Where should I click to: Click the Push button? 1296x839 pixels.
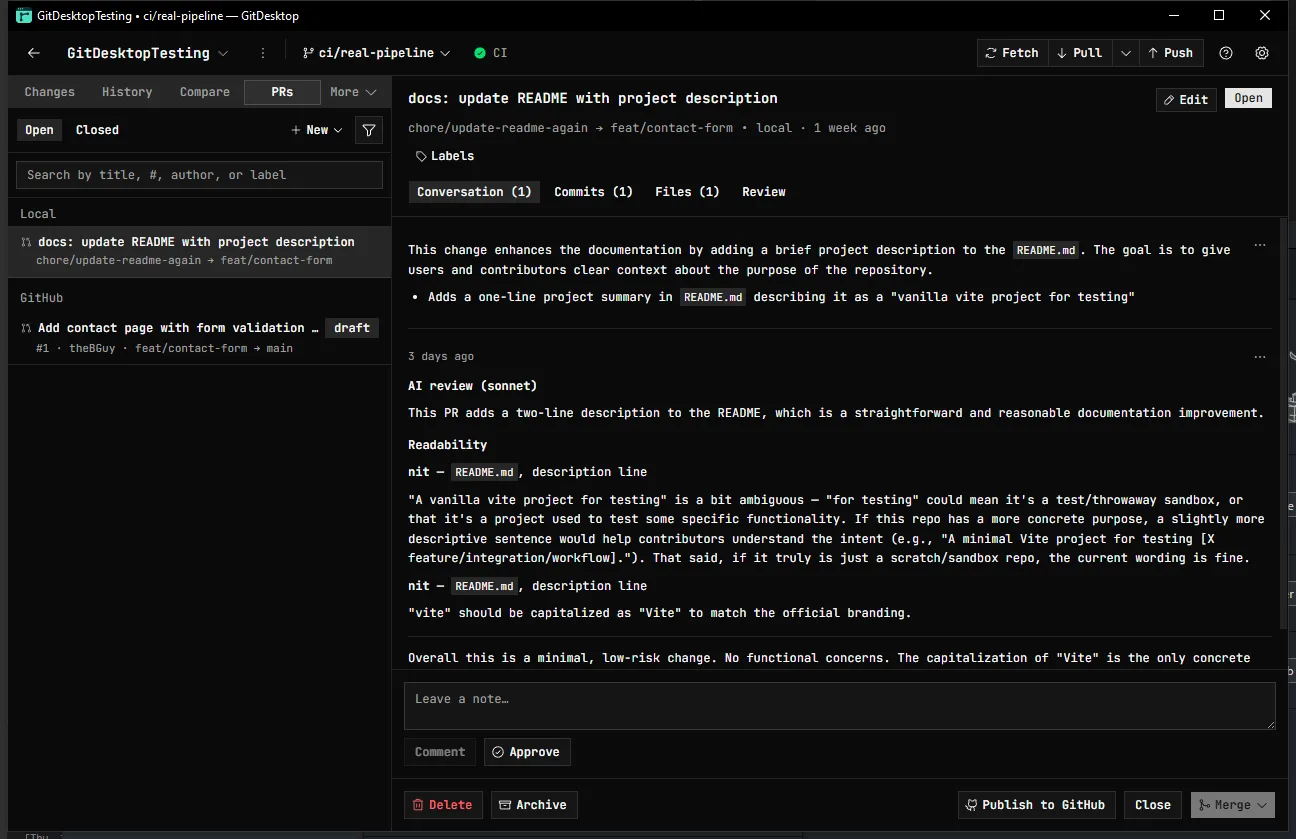(1171, 53)
